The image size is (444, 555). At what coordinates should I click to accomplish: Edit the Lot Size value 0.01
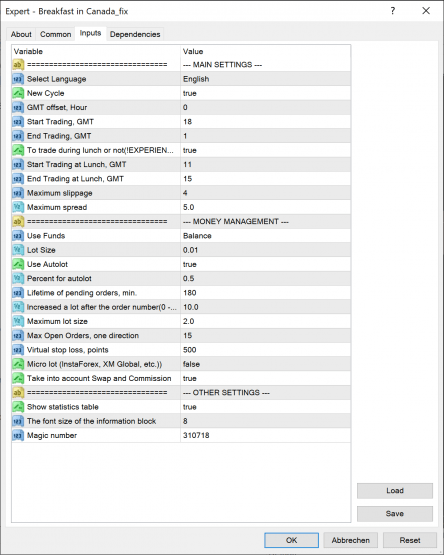tap(266, 250)
